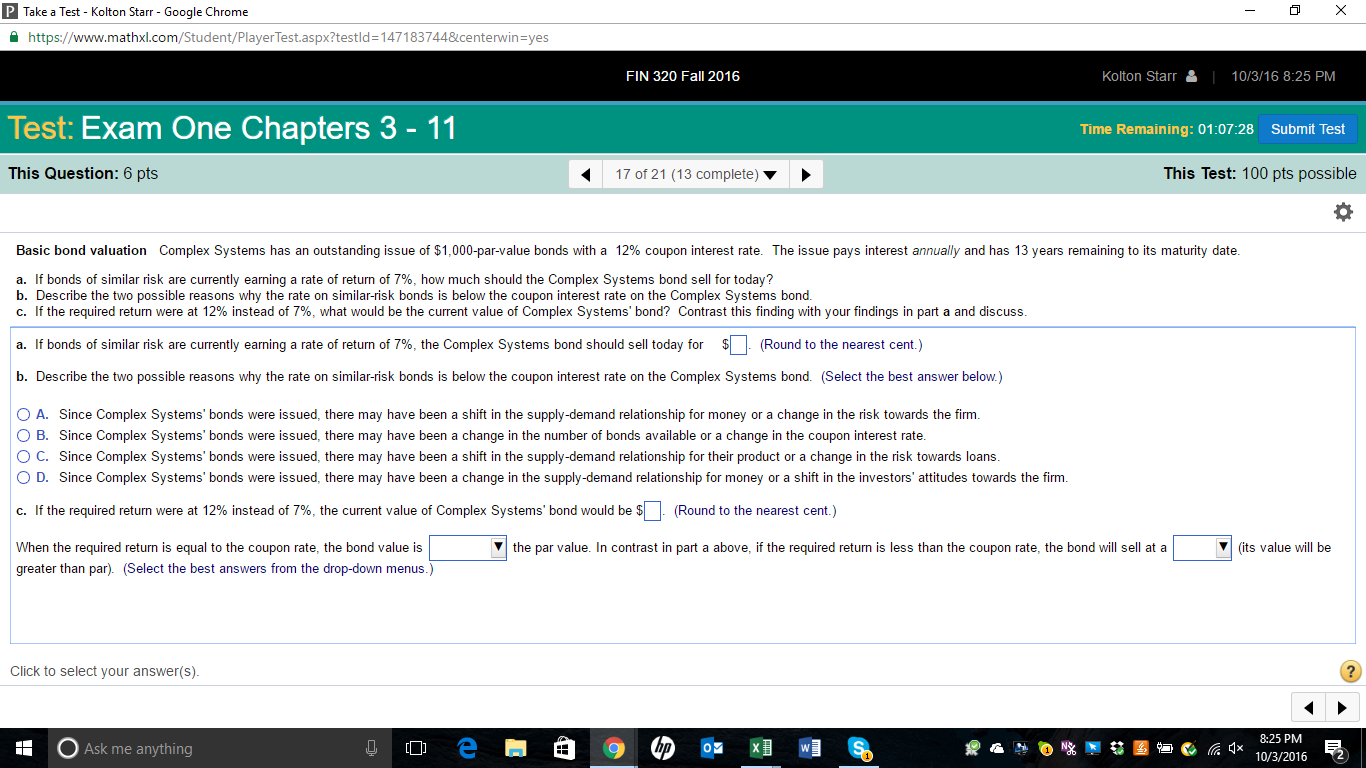Select answer option A
The height and width of the screenshot is (768, 1366).
click(x=24, y=414)
